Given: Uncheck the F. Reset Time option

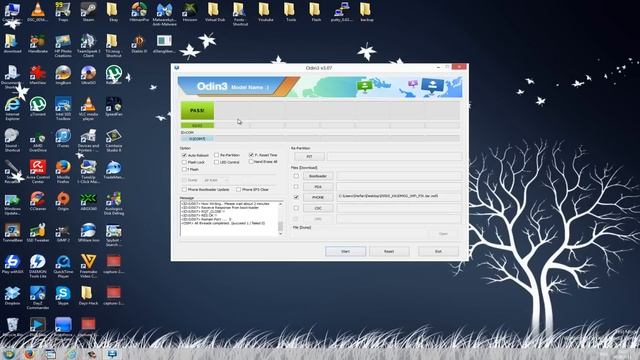Looking at the screenshot, I should [251, 155].
